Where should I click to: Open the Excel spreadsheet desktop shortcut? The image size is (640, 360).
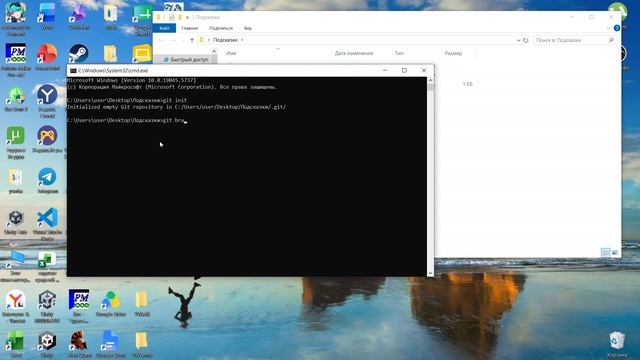click(x=47, y=260)
